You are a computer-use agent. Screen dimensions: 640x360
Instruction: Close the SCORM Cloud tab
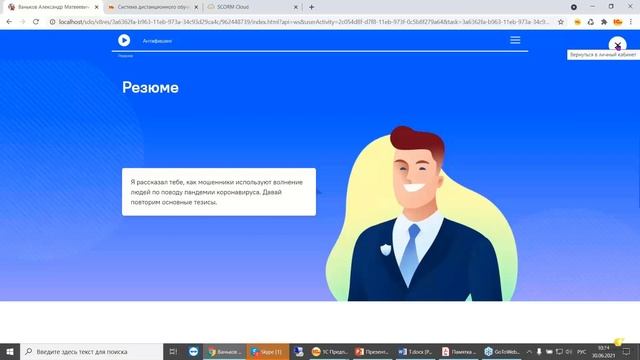pos(296,7)
